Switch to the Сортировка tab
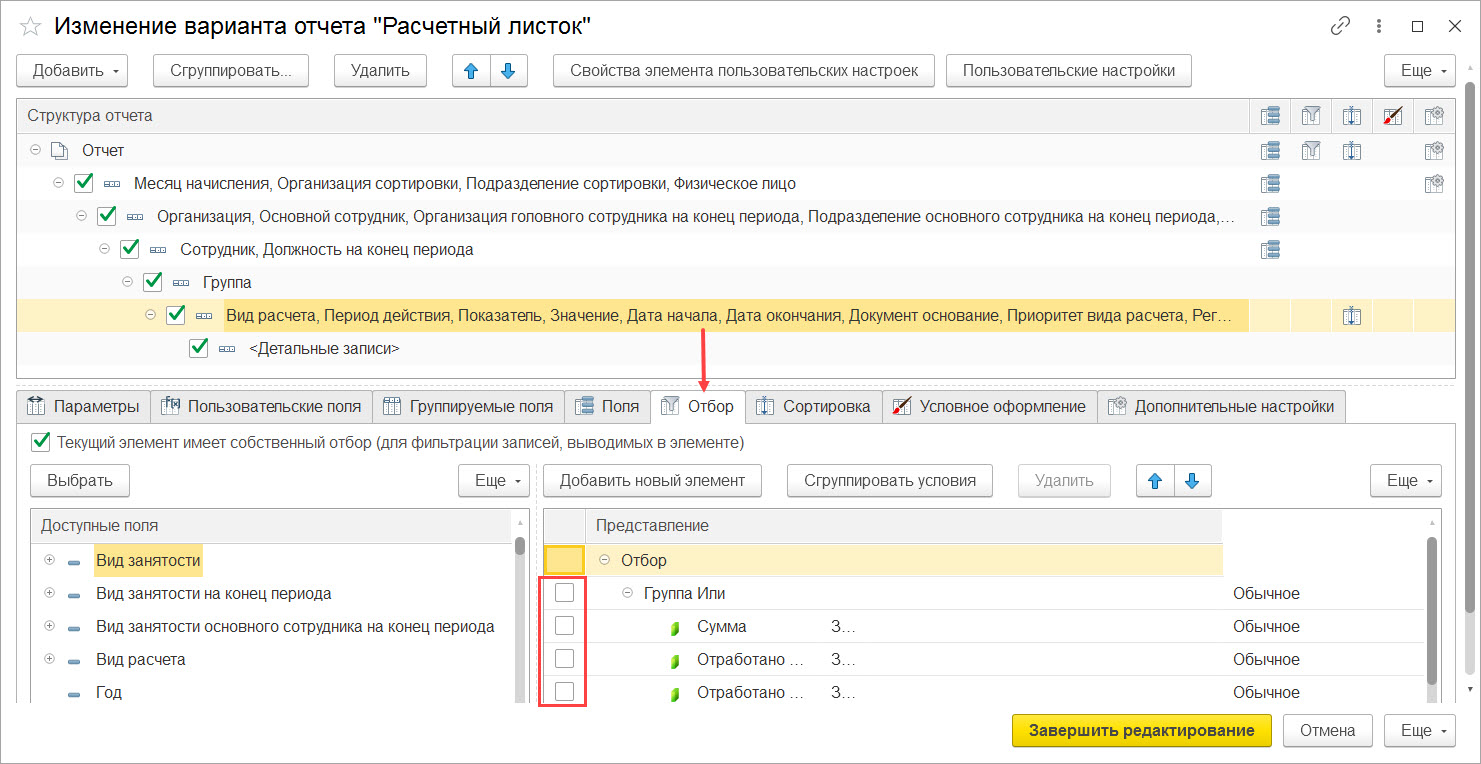Image resolution: width=1481 pixels, height=764 pixels. coord(814,406)
